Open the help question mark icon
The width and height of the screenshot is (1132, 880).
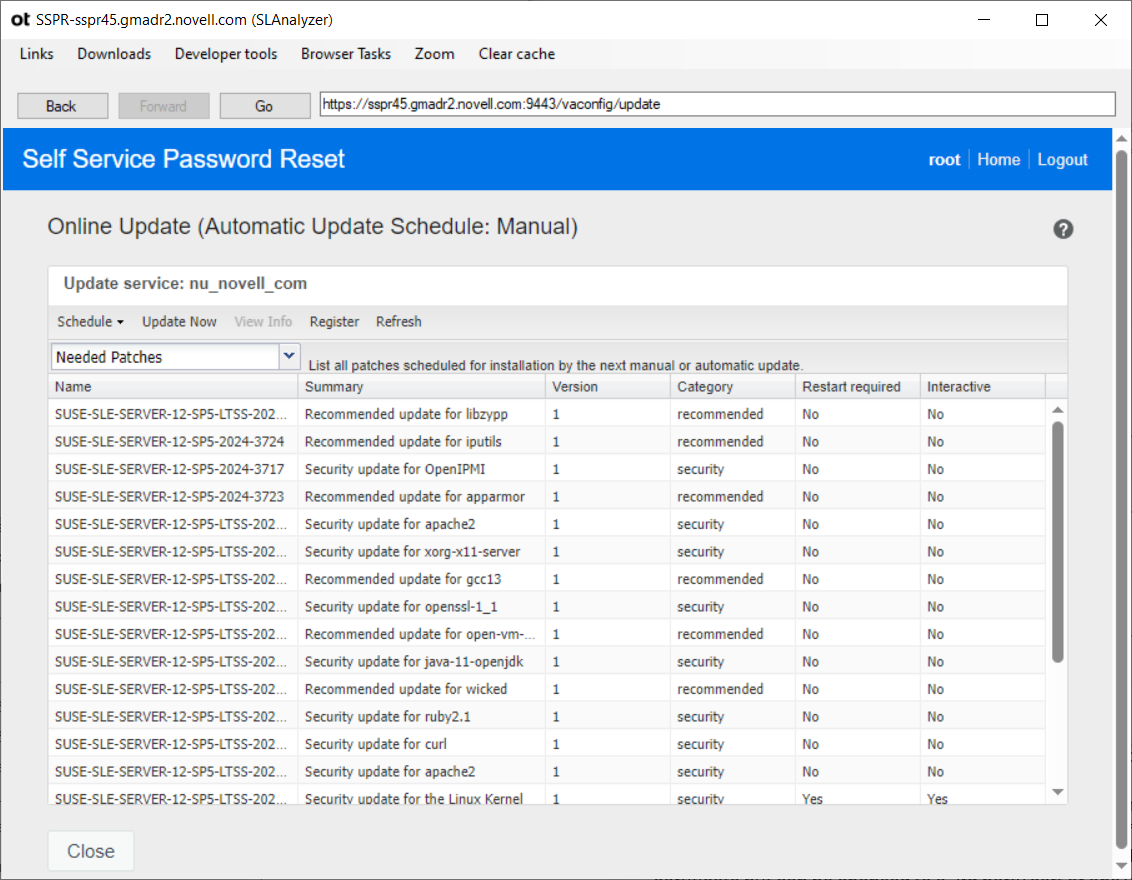1063,230
